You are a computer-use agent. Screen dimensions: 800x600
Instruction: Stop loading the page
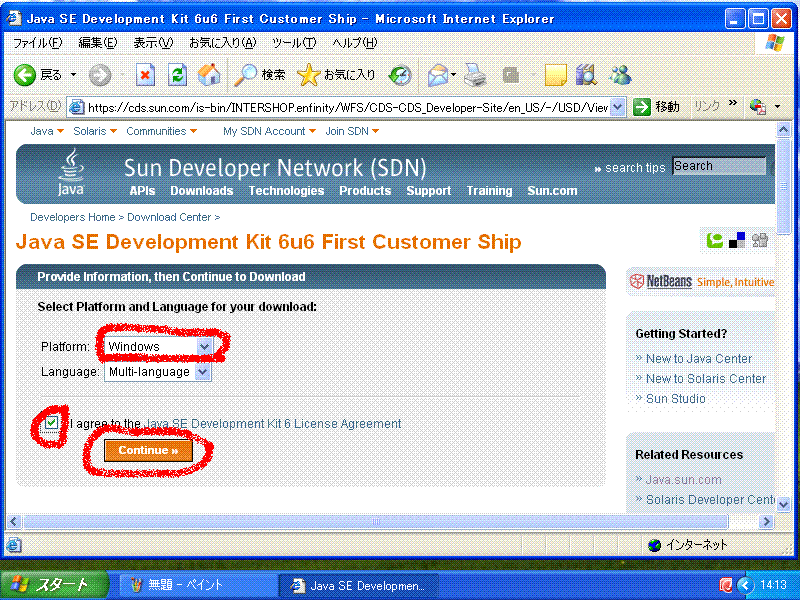point(145,75)
